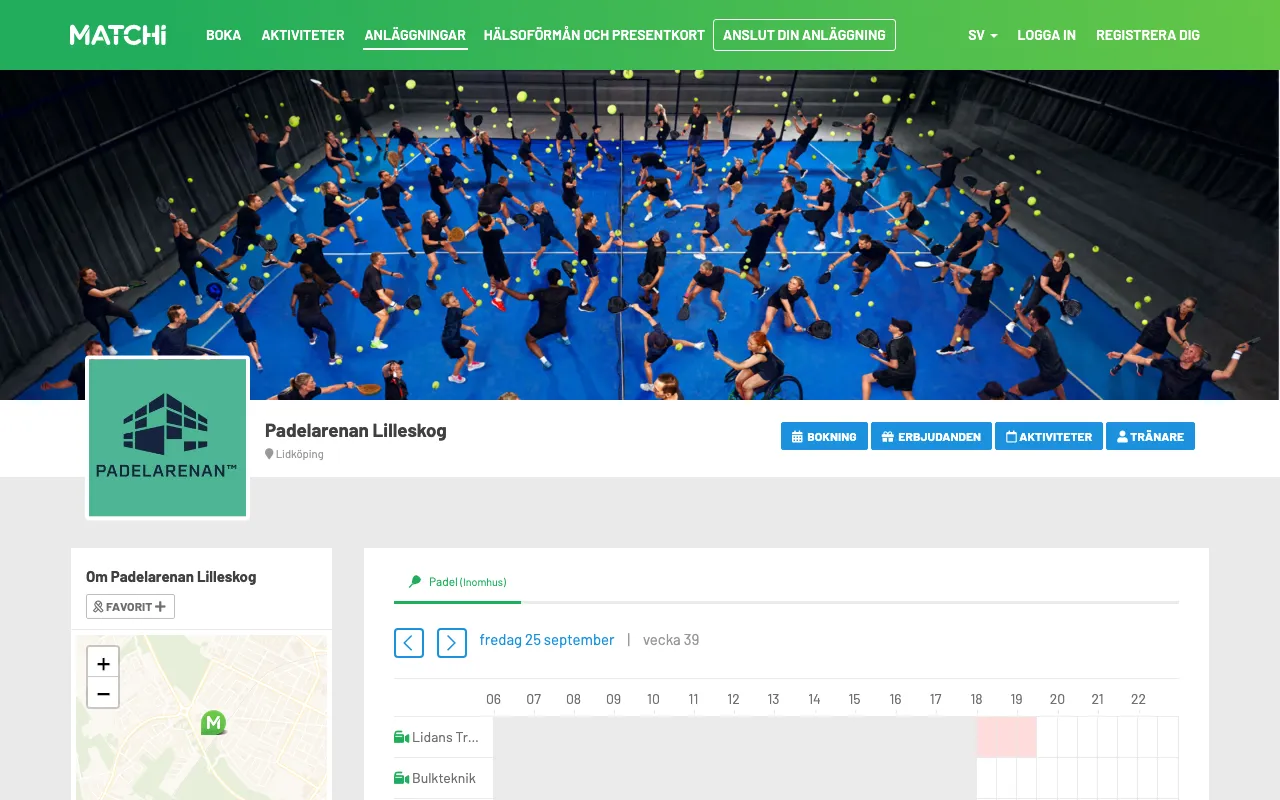The image size is (1280, 800).
Task: Select Bulkteknik court label
Action: [x=444, y=778]
